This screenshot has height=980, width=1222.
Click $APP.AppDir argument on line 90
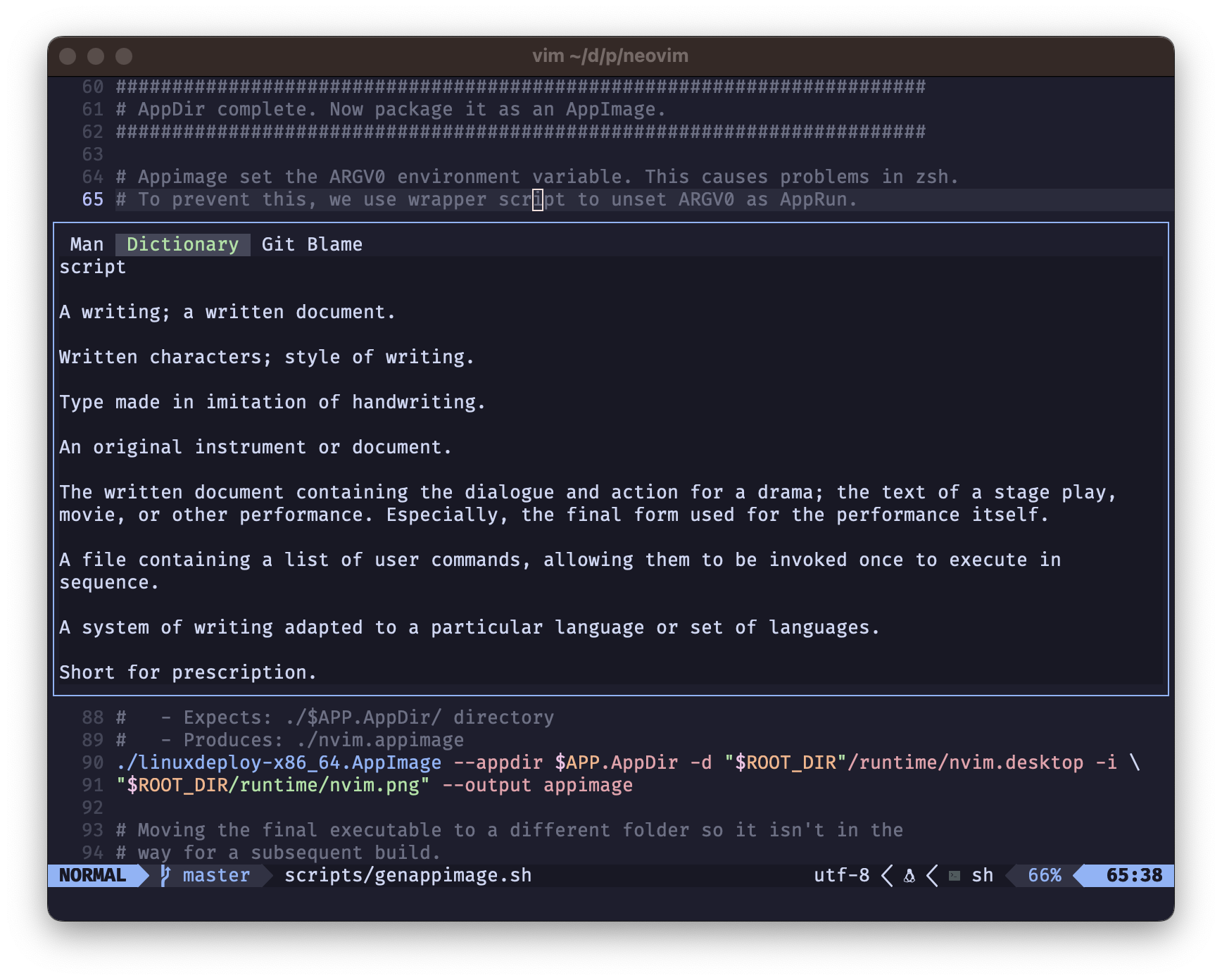[x=617, y=762]
